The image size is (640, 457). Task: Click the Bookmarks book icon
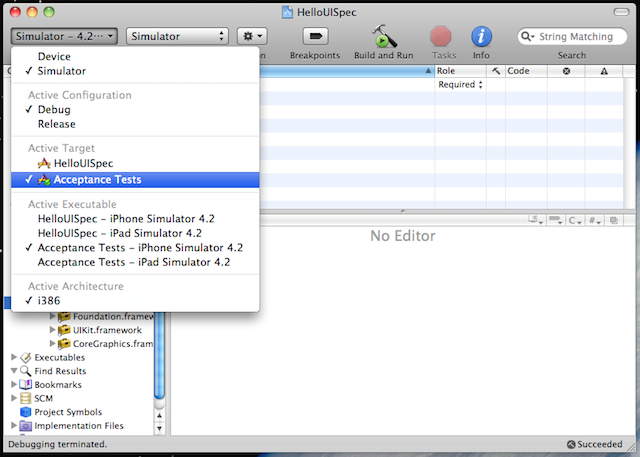[25, 384]
